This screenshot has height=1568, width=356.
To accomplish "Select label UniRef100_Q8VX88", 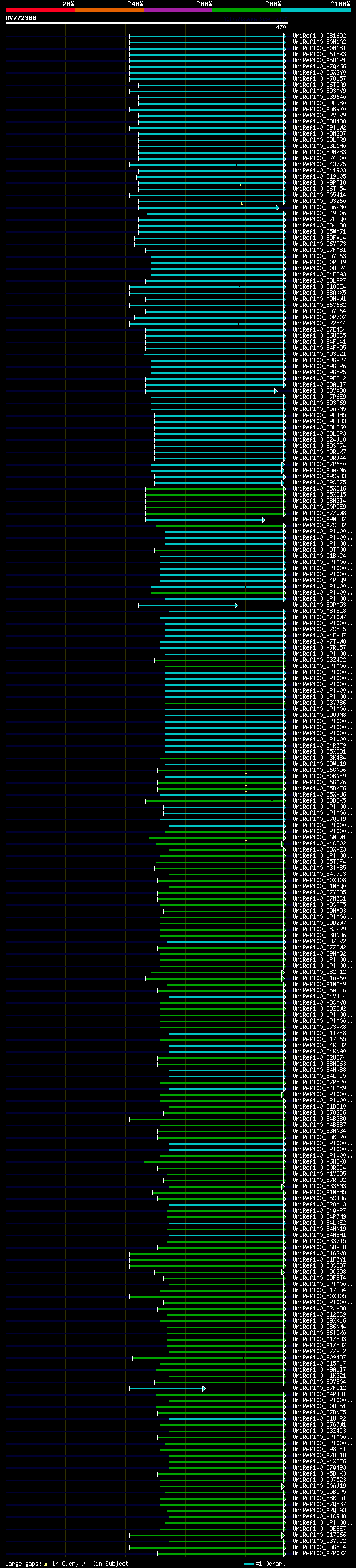I will pyautogui.click(x=319, y=391).
